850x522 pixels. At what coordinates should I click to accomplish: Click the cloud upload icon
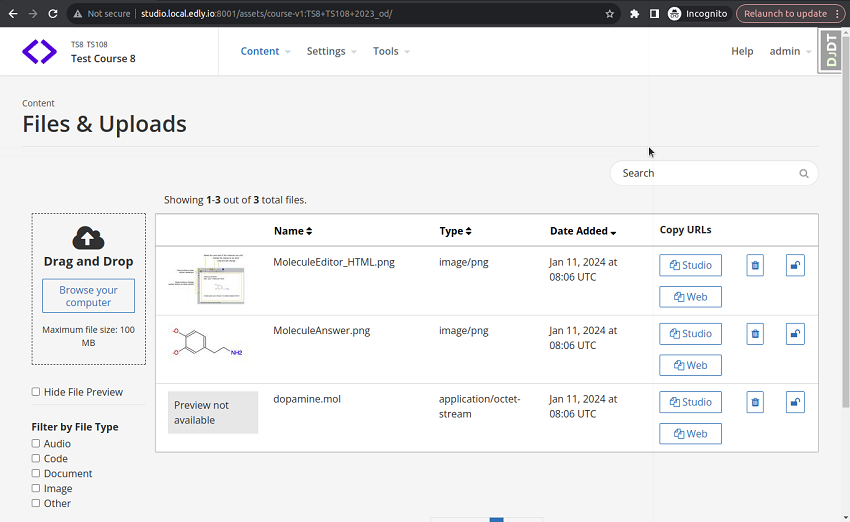(88, 238)
